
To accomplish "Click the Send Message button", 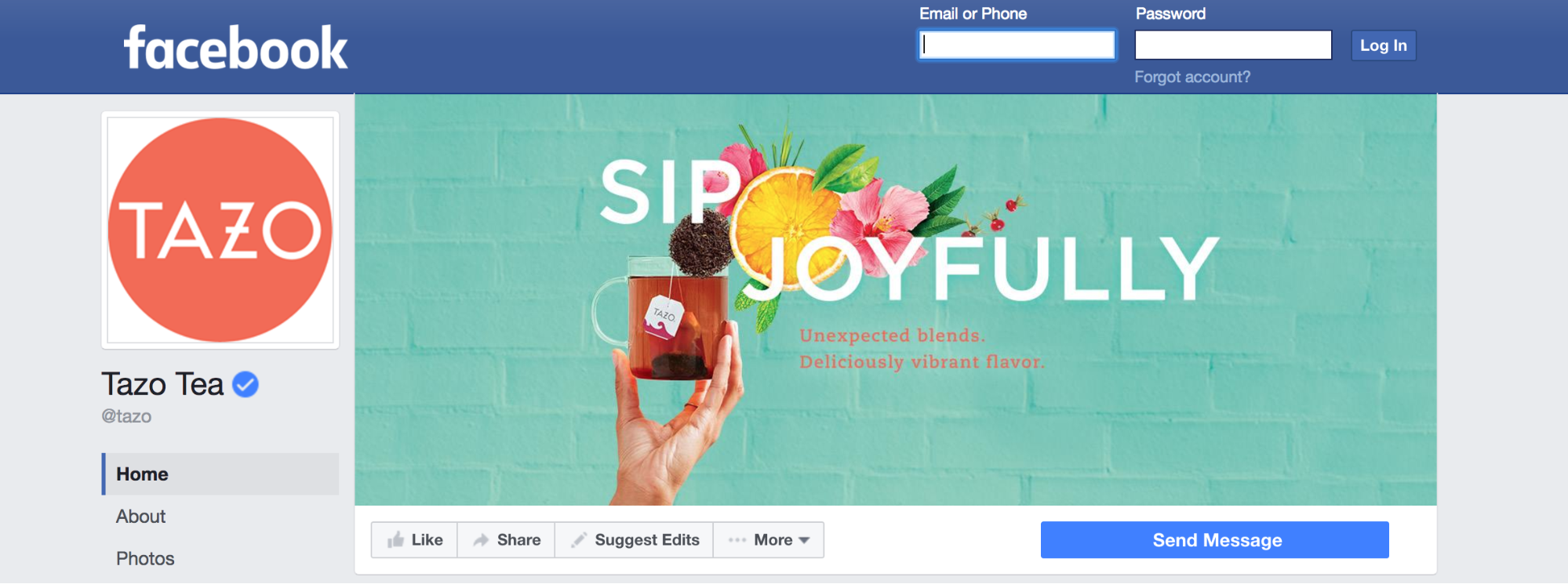I will [1214, 540].
